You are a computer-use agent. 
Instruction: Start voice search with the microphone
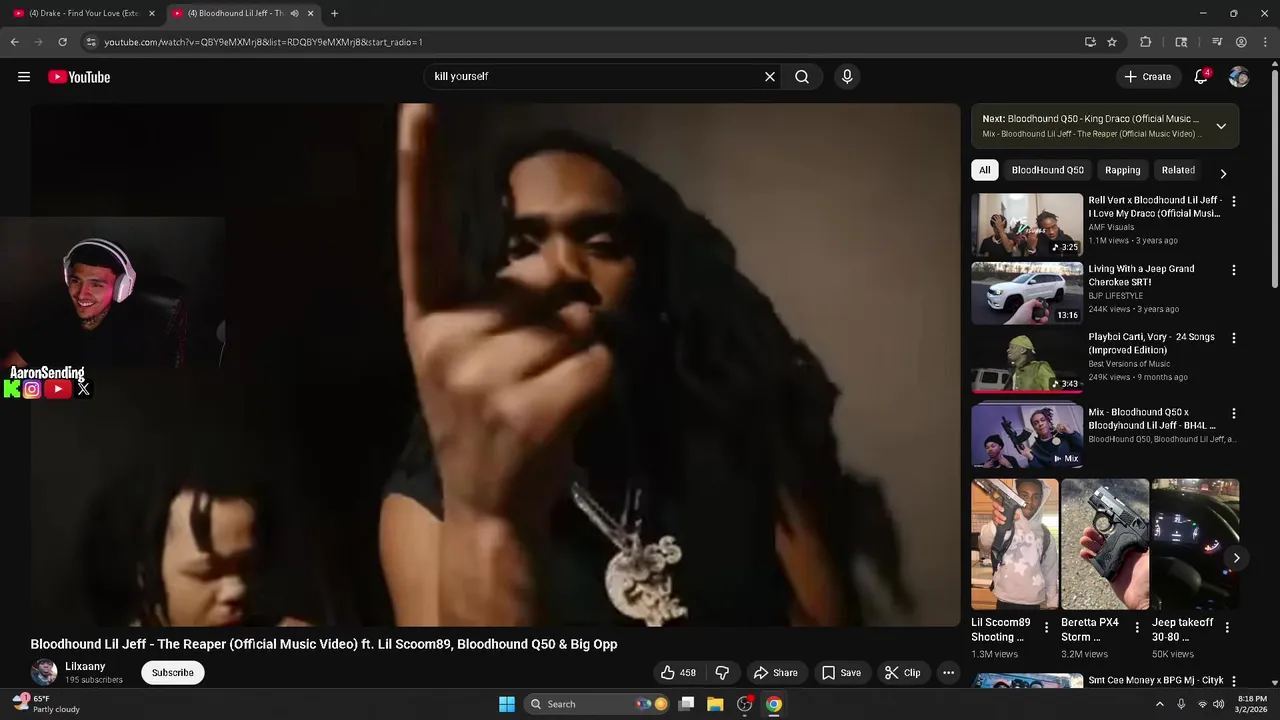847,77
